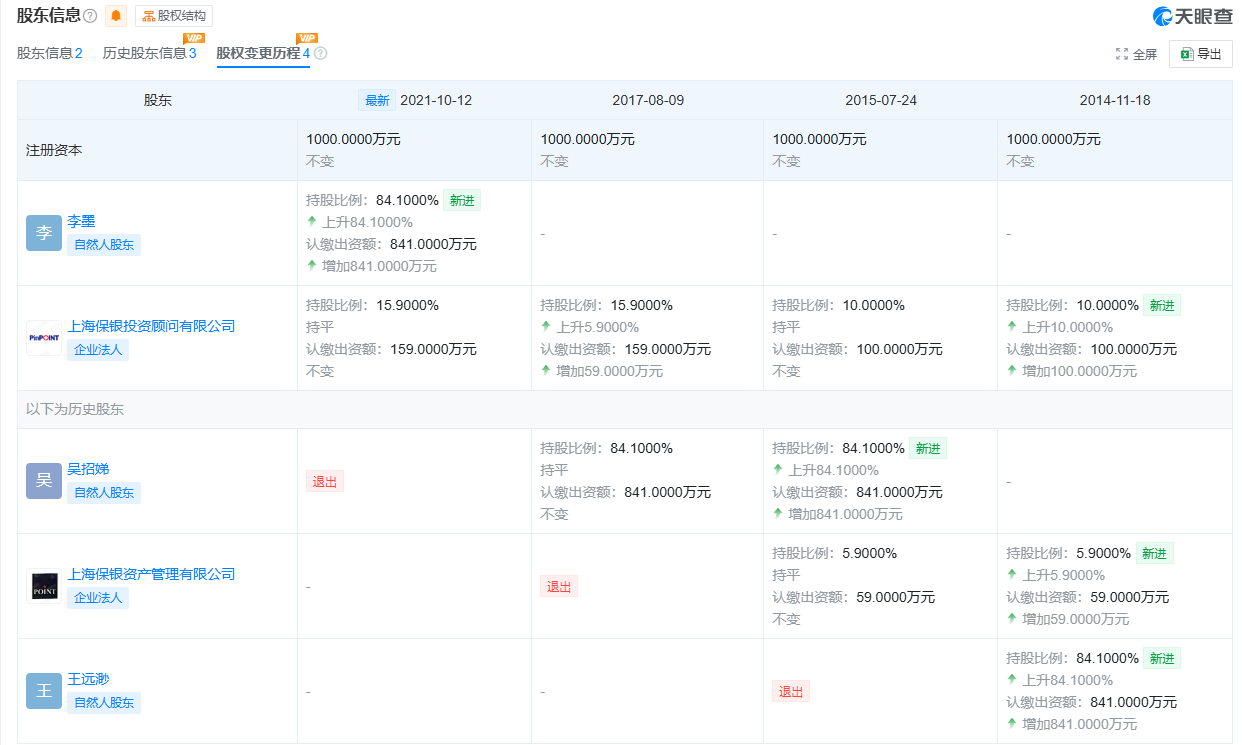Image resolution: width=1242 pixels, height=745 pixels.
Task: Click the 天眼查 logo
Action: click(1190, 15)
